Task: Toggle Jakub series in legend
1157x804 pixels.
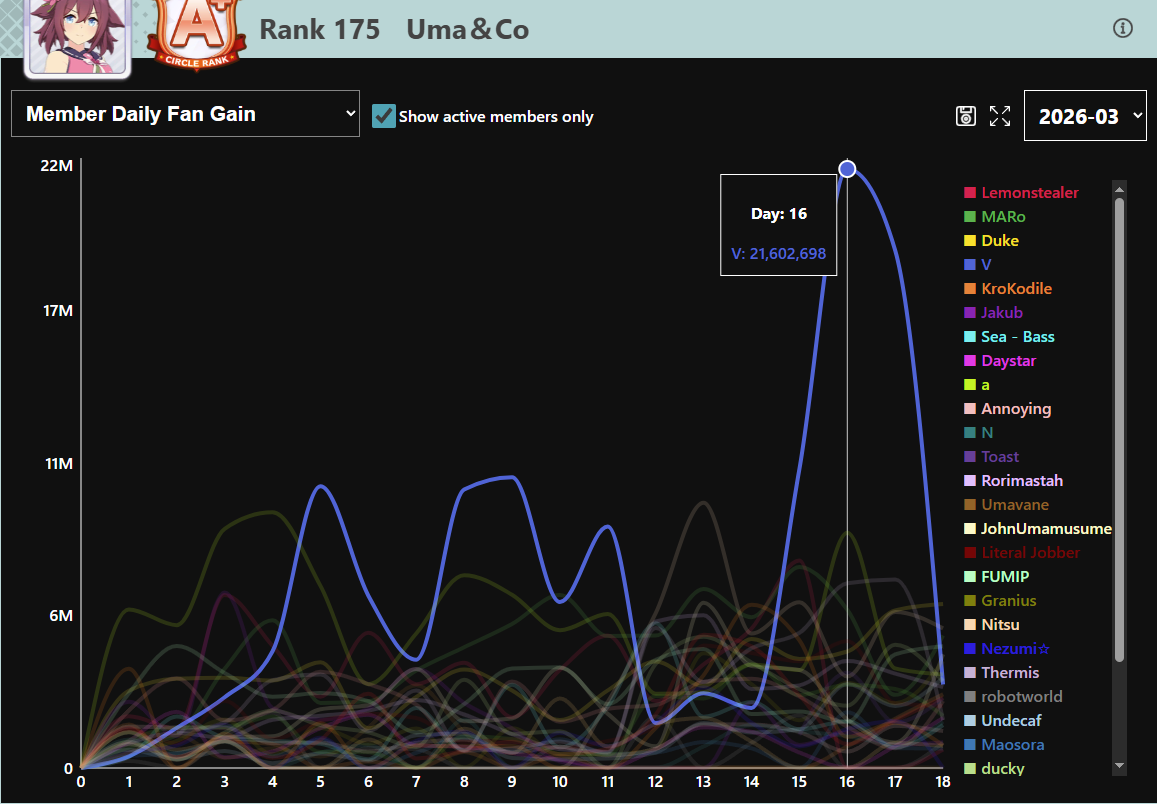Action: click(x=993, y=313)
